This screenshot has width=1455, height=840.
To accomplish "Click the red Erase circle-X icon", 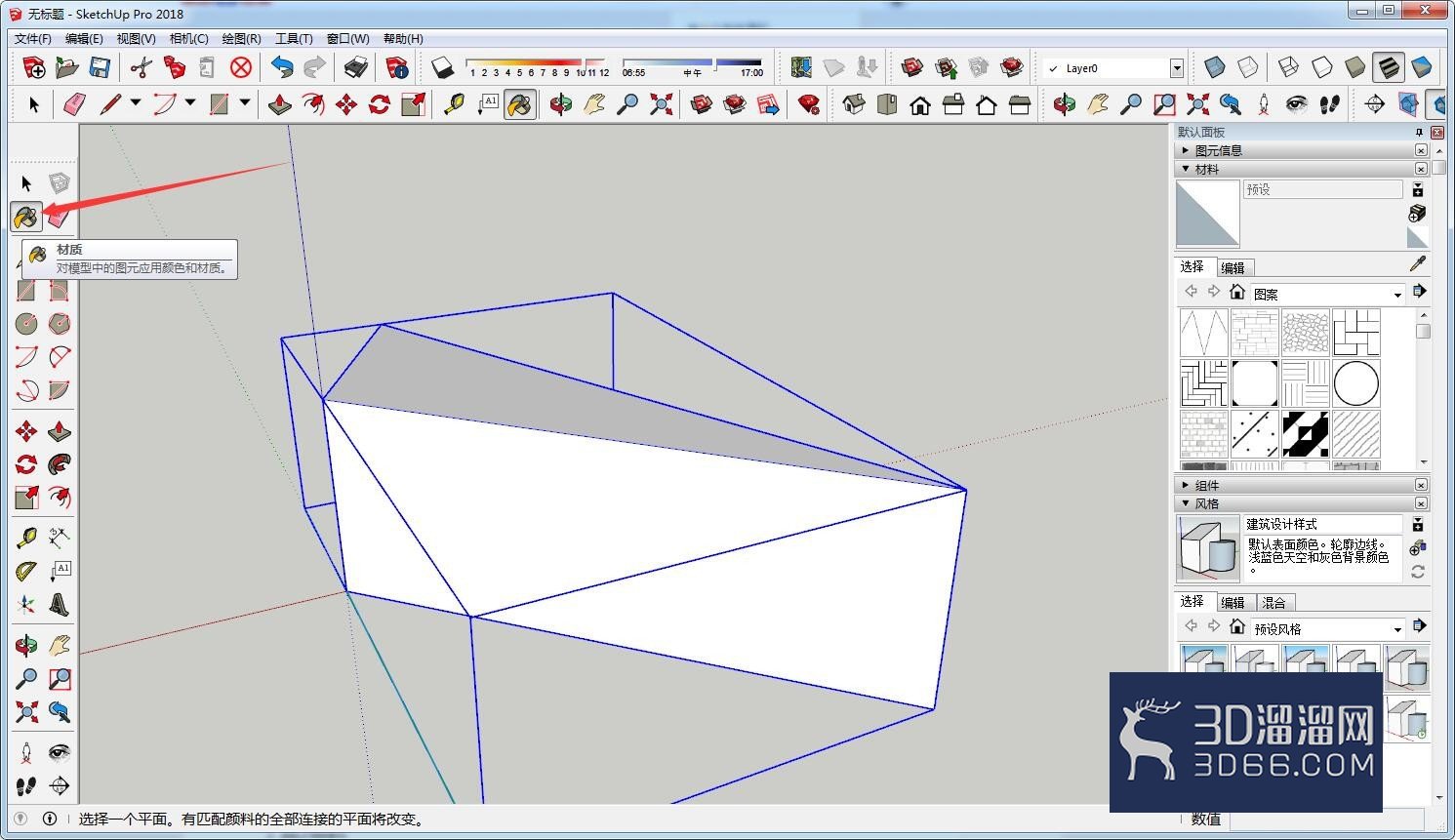I will click(241, 67).
